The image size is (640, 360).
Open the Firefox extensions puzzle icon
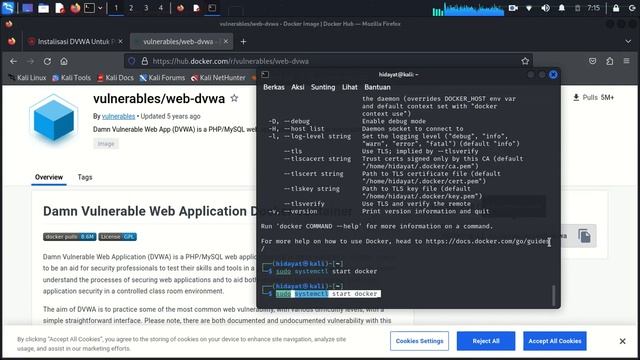(x=610, y=61)
